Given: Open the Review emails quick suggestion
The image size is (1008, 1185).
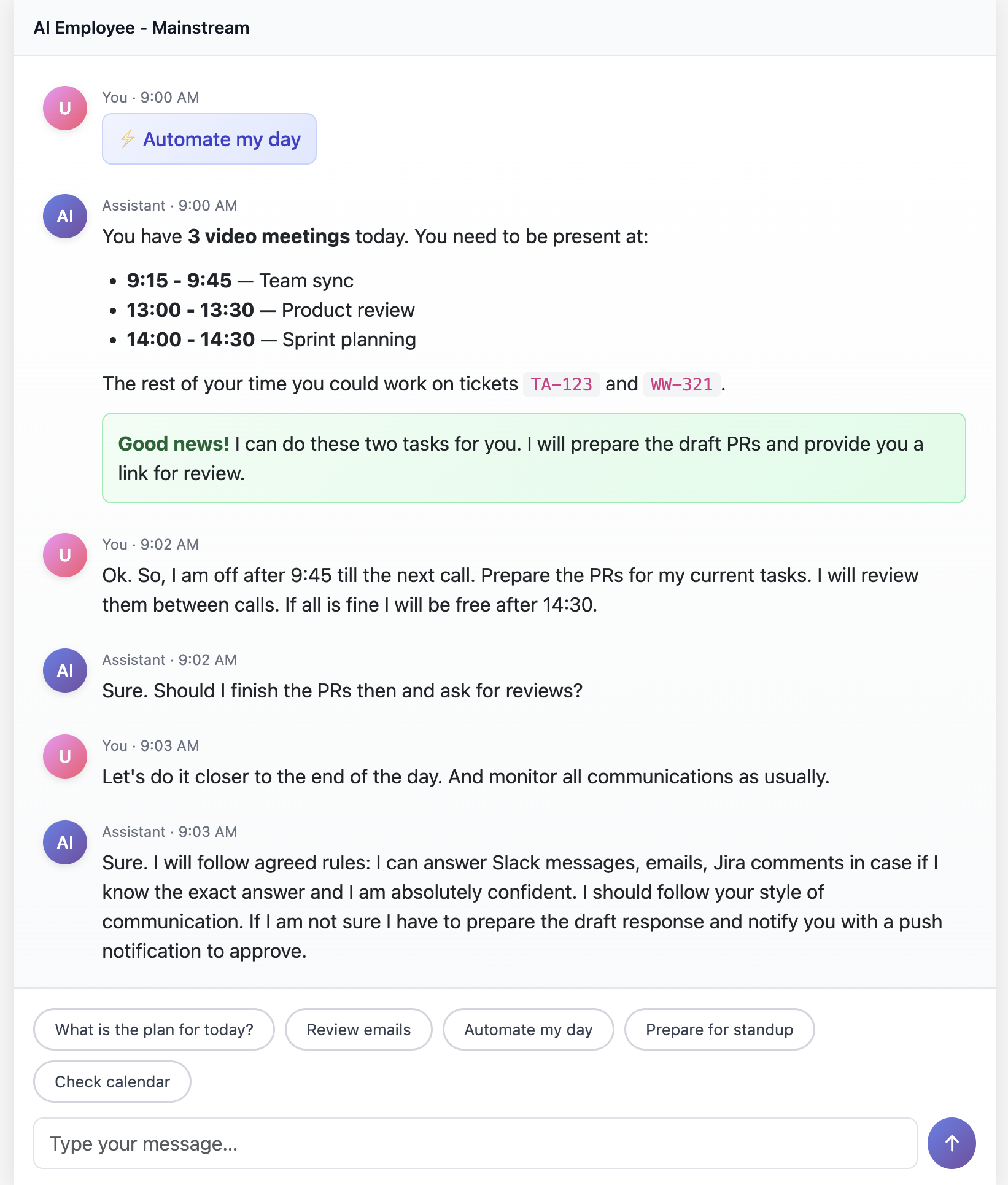Looking at the screenshot, I should 359,1029.
